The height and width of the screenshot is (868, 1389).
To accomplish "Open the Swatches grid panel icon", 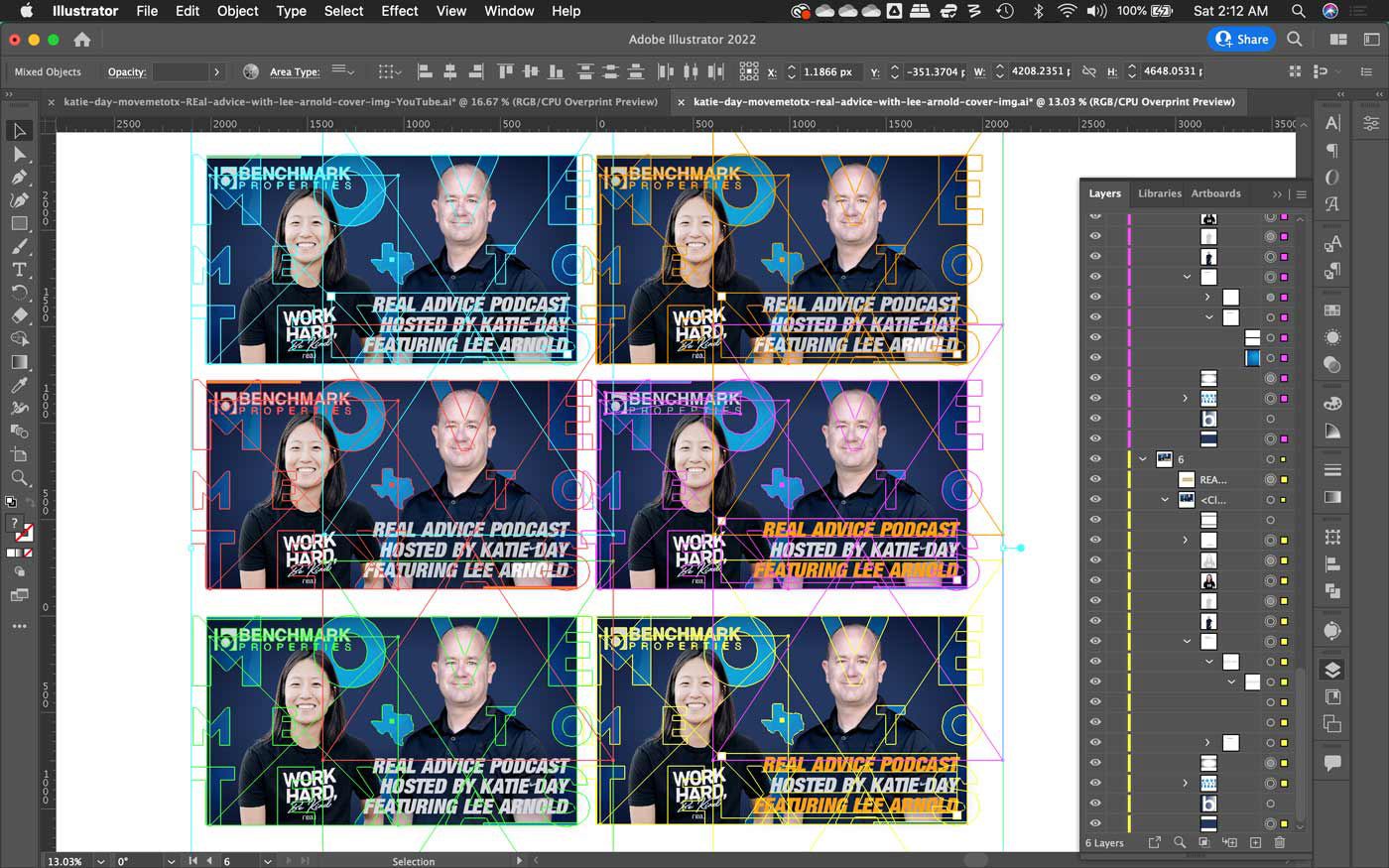I will click(x=1332, y=310).
